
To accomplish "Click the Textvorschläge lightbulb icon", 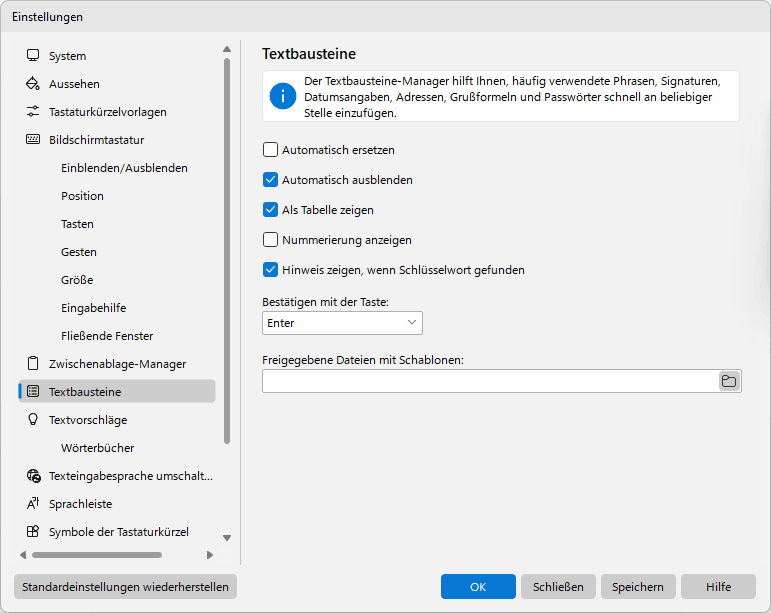I will [33, 419].
